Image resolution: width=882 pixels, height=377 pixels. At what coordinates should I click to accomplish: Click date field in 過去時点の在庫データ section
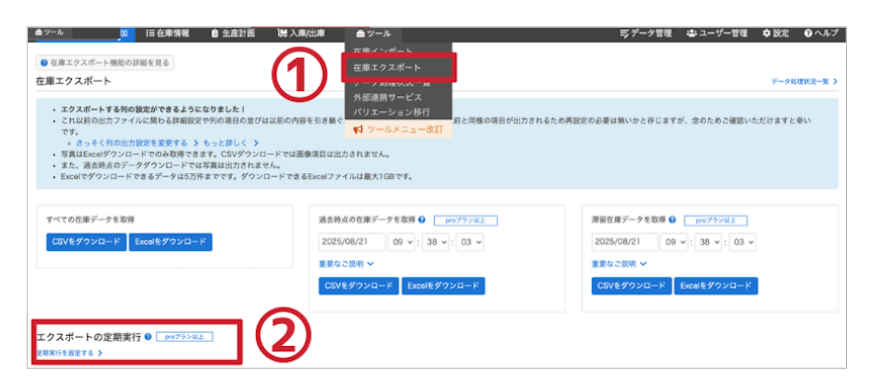(x=352, y=242)
